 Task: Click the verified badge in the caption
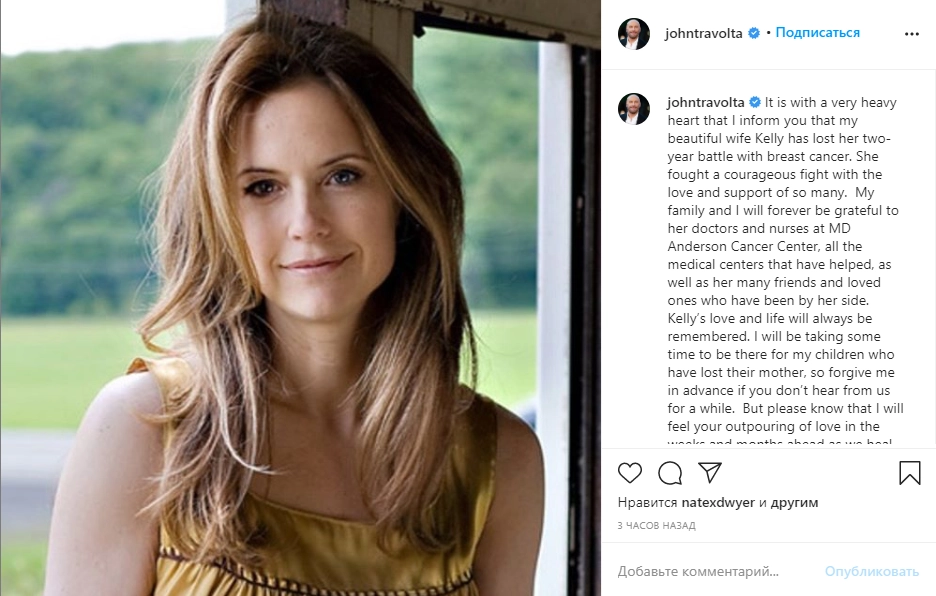click(x=755, y=102)
